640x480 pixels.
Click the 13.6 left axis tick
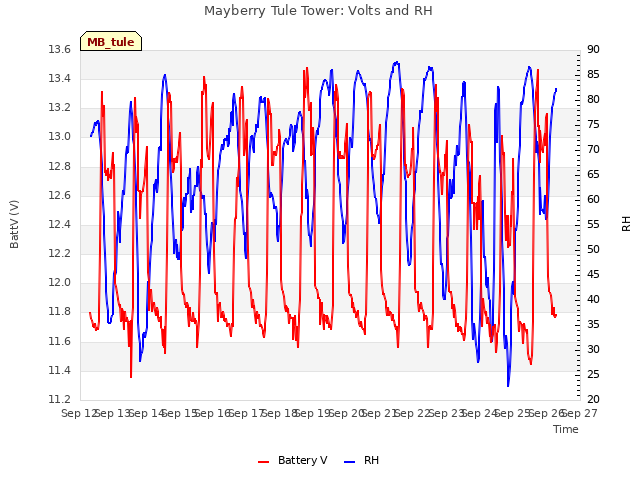point(60,49)
